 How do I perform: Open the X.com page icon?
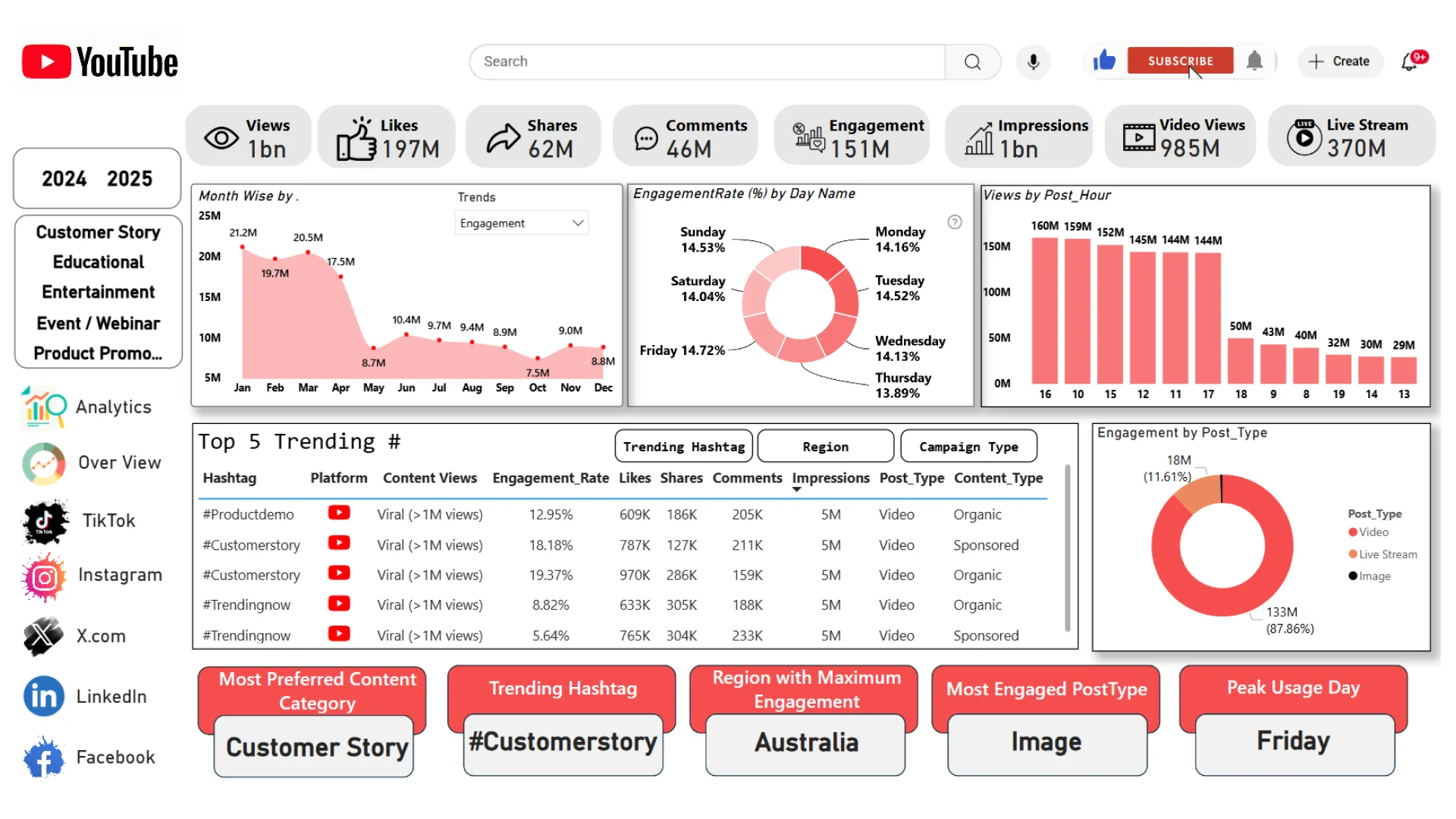coord(43,636)
